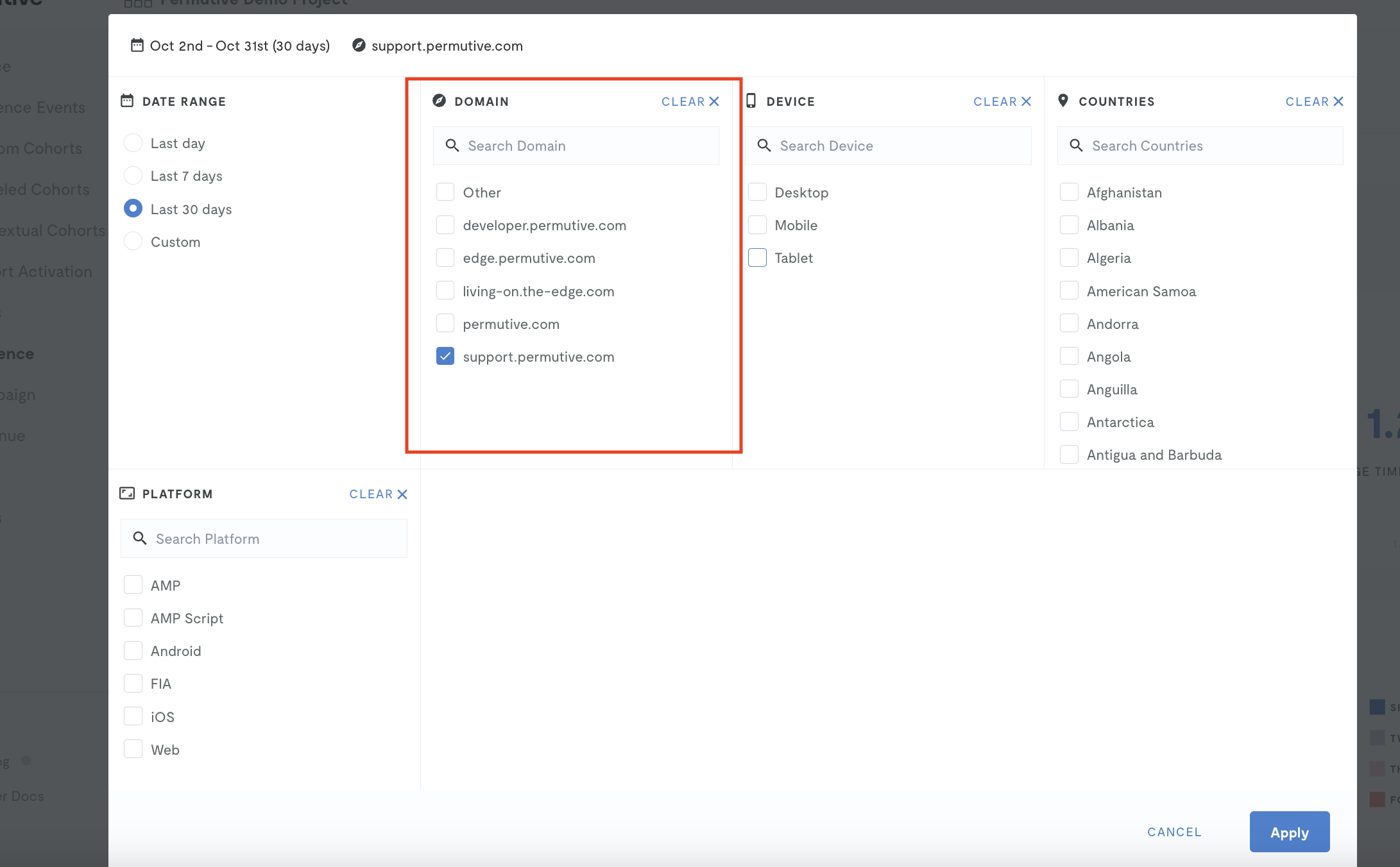Choose the Custom date range option

point(133,241)
